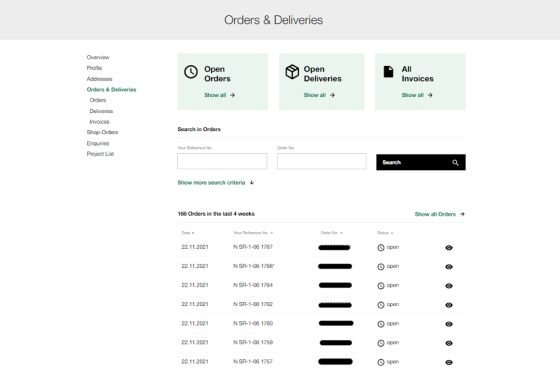Open Shop-Orders in the sidebar
The height and width of the screenshot is (373, 560).
tap(102, 132)
